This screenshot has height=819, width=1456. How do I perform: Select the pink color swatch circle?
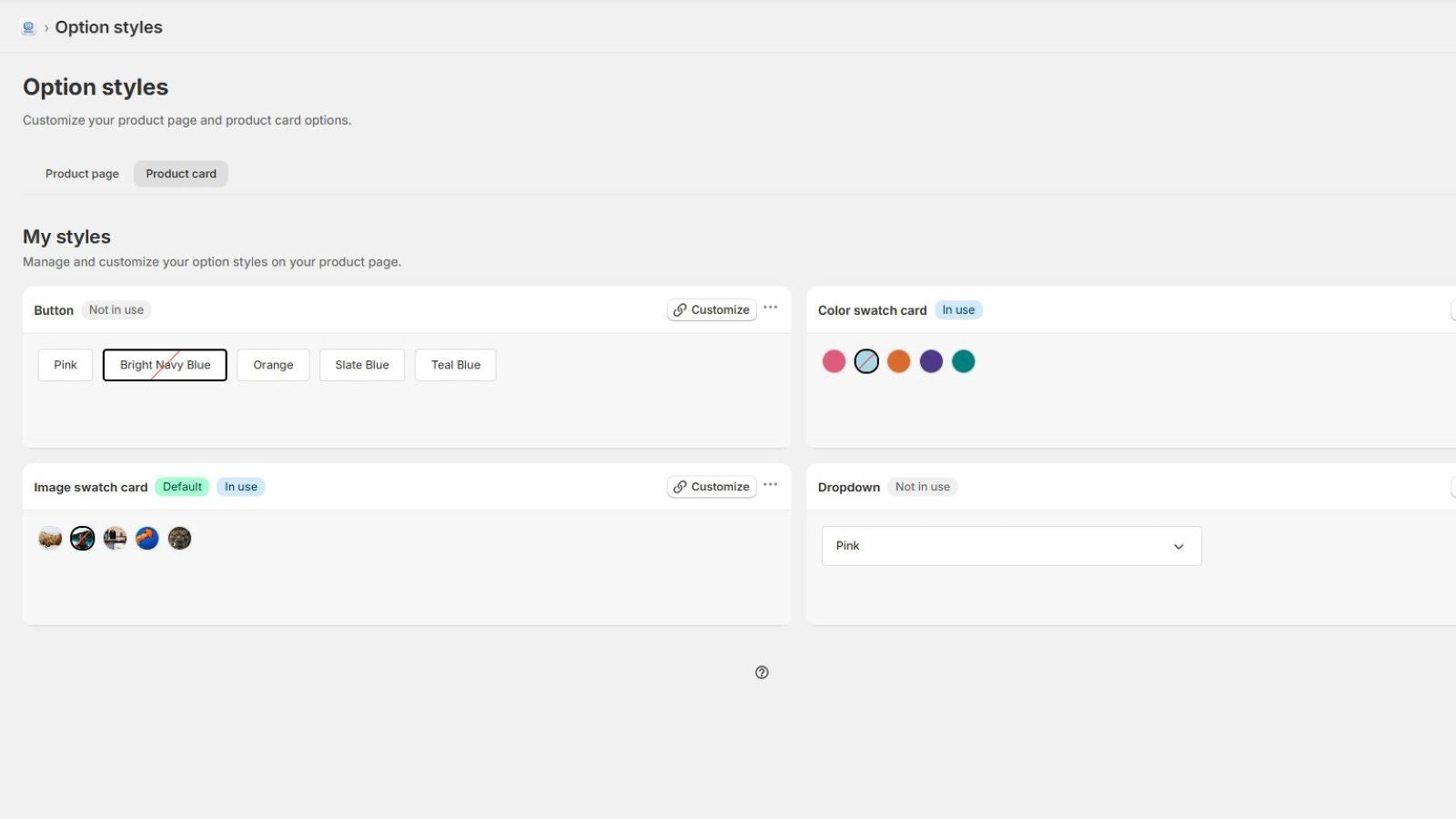(834, 361)
